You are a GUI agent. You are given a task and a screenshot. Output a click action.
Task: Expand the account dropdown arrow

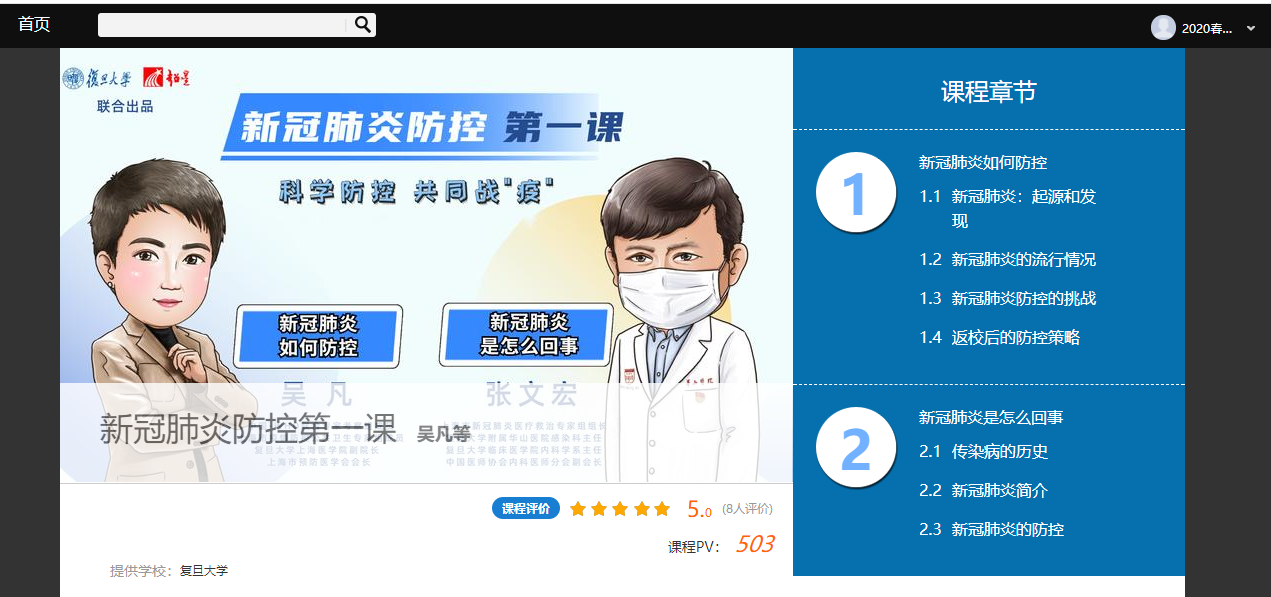click(x=1250, y=28)
